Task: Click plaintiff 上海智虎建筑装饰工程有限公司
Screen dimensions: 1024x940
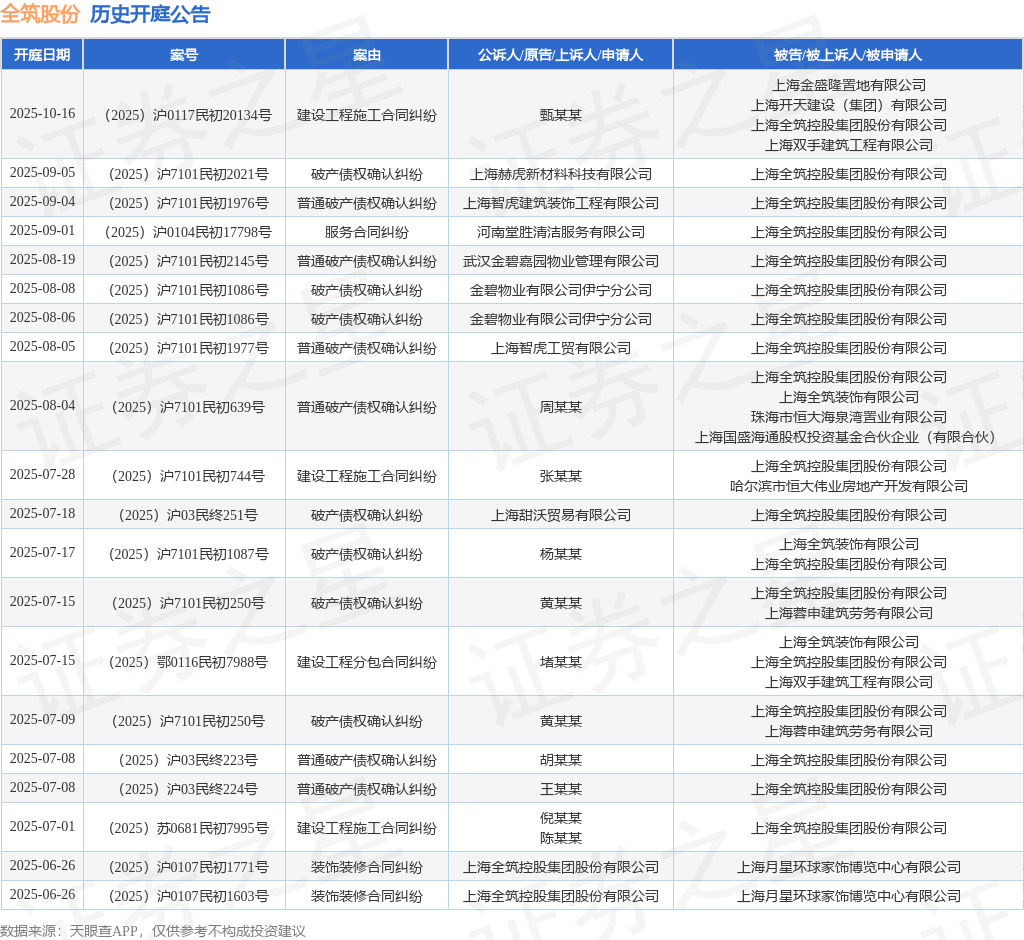Action: pos(561,203)
